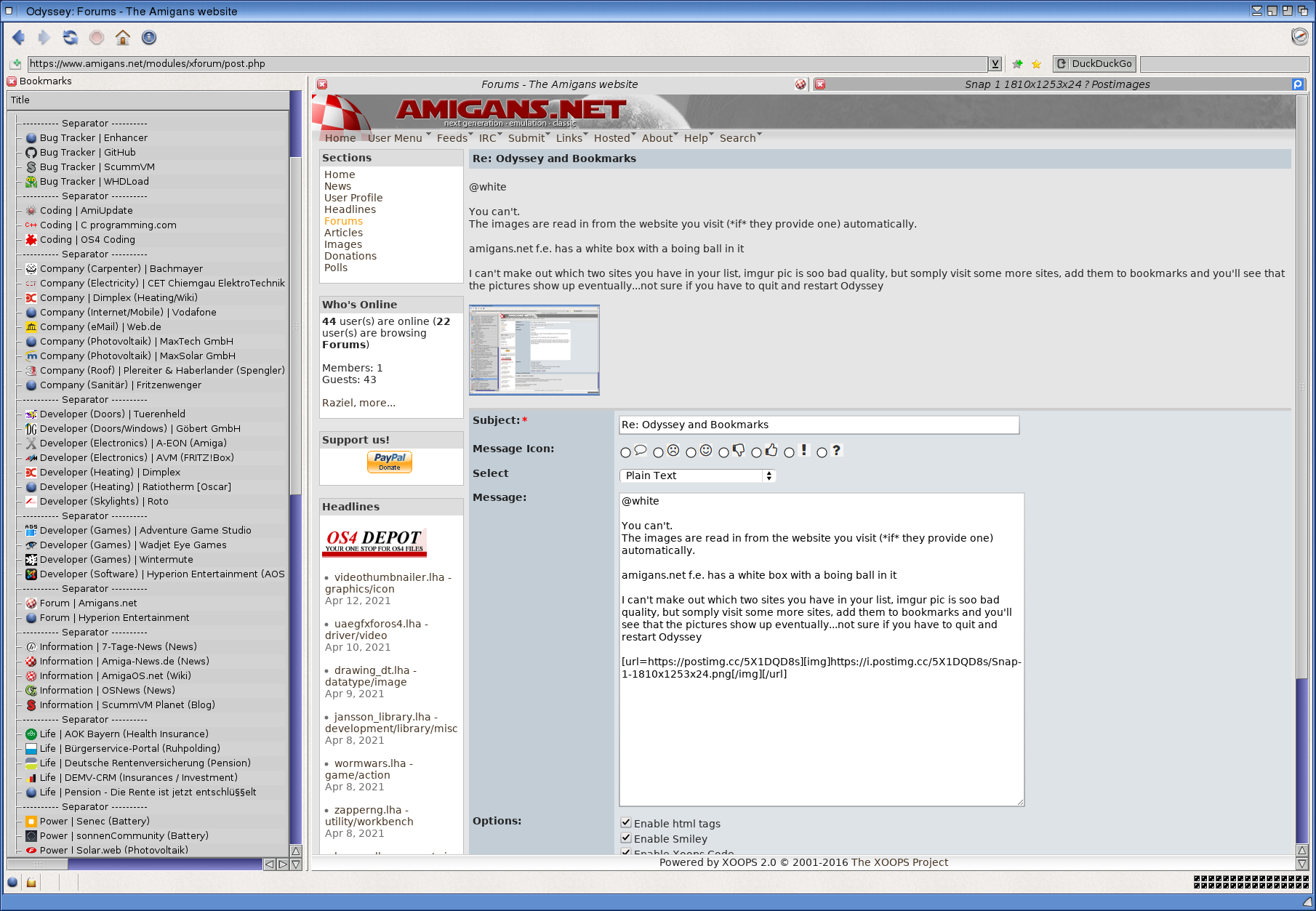Expand the Hosted menu
The image size is (1316, 911).
tap(615, 137)
